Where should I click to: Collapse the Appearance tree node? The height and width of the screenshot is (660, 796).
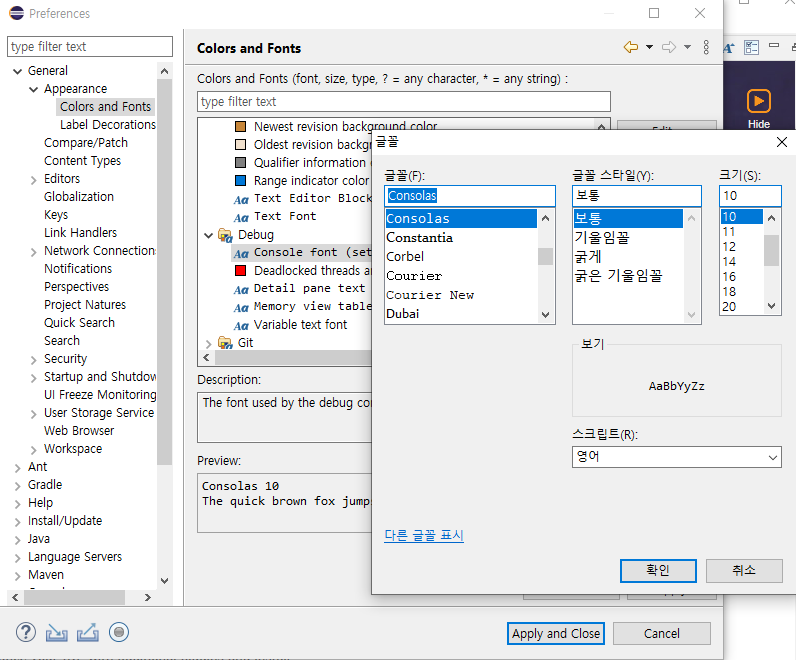click(x=34, y=89)
